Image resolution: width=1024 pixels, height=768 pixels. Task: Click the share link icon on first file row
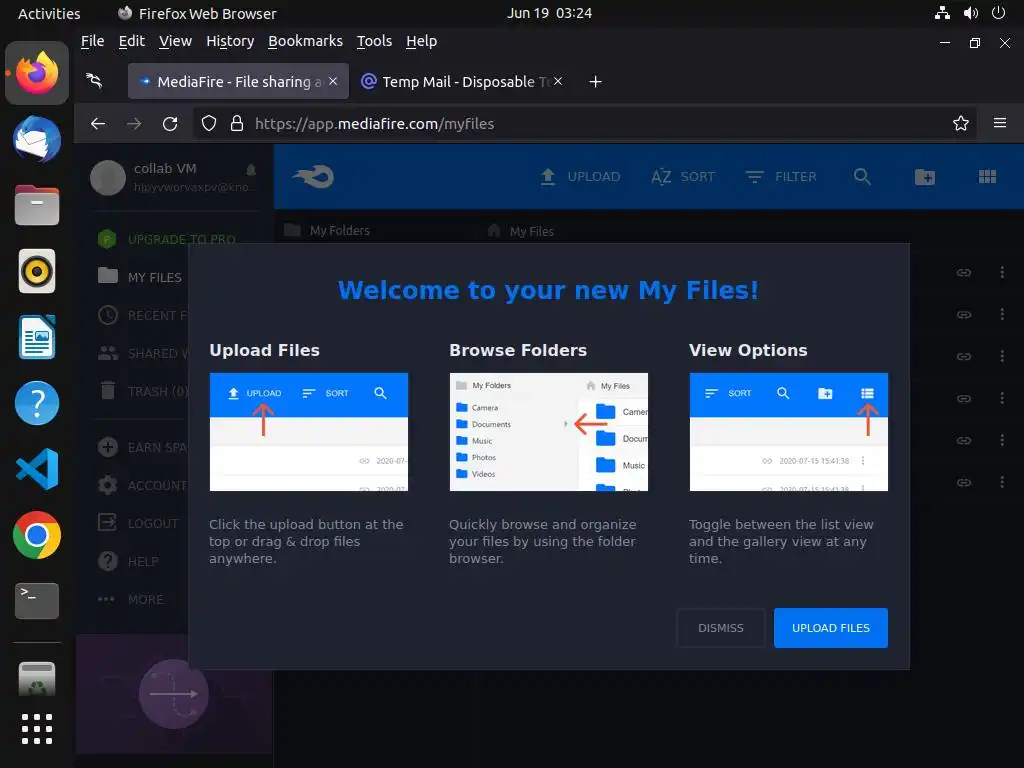(x=964, y=272)
